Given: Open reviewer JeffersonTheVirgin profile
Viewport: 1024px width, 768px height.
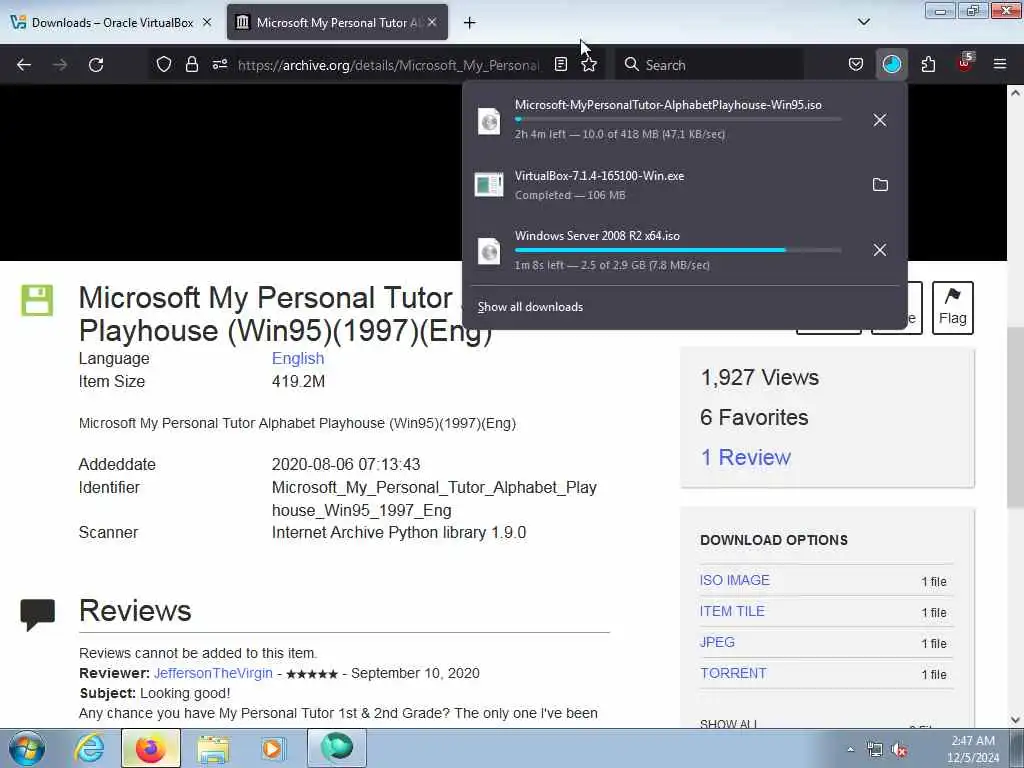Looking at the screenshot, I should (x=213, y=673).
